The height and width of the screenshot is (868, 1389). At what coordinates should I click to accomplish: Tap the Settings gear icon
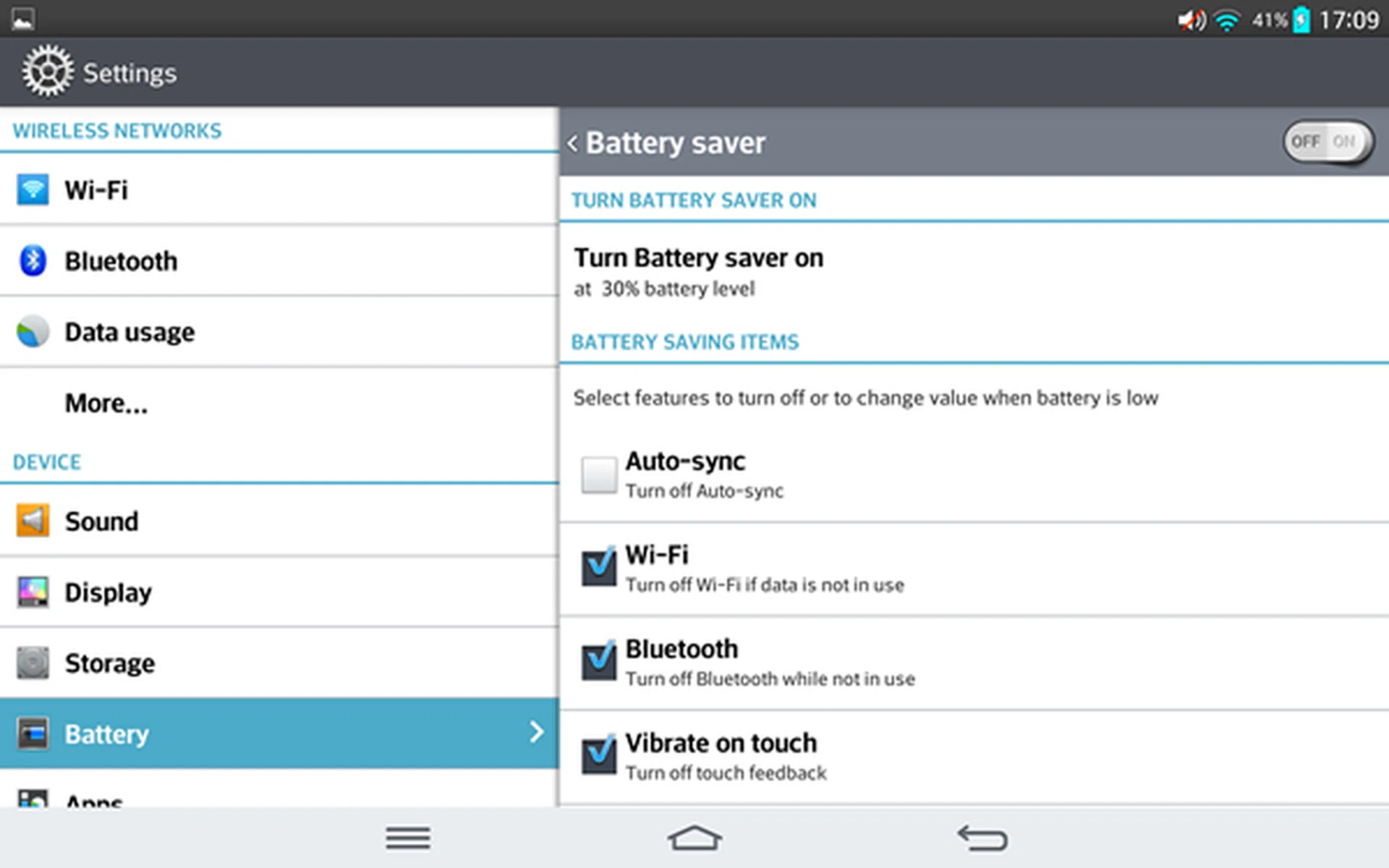click(x=47, y=71)
